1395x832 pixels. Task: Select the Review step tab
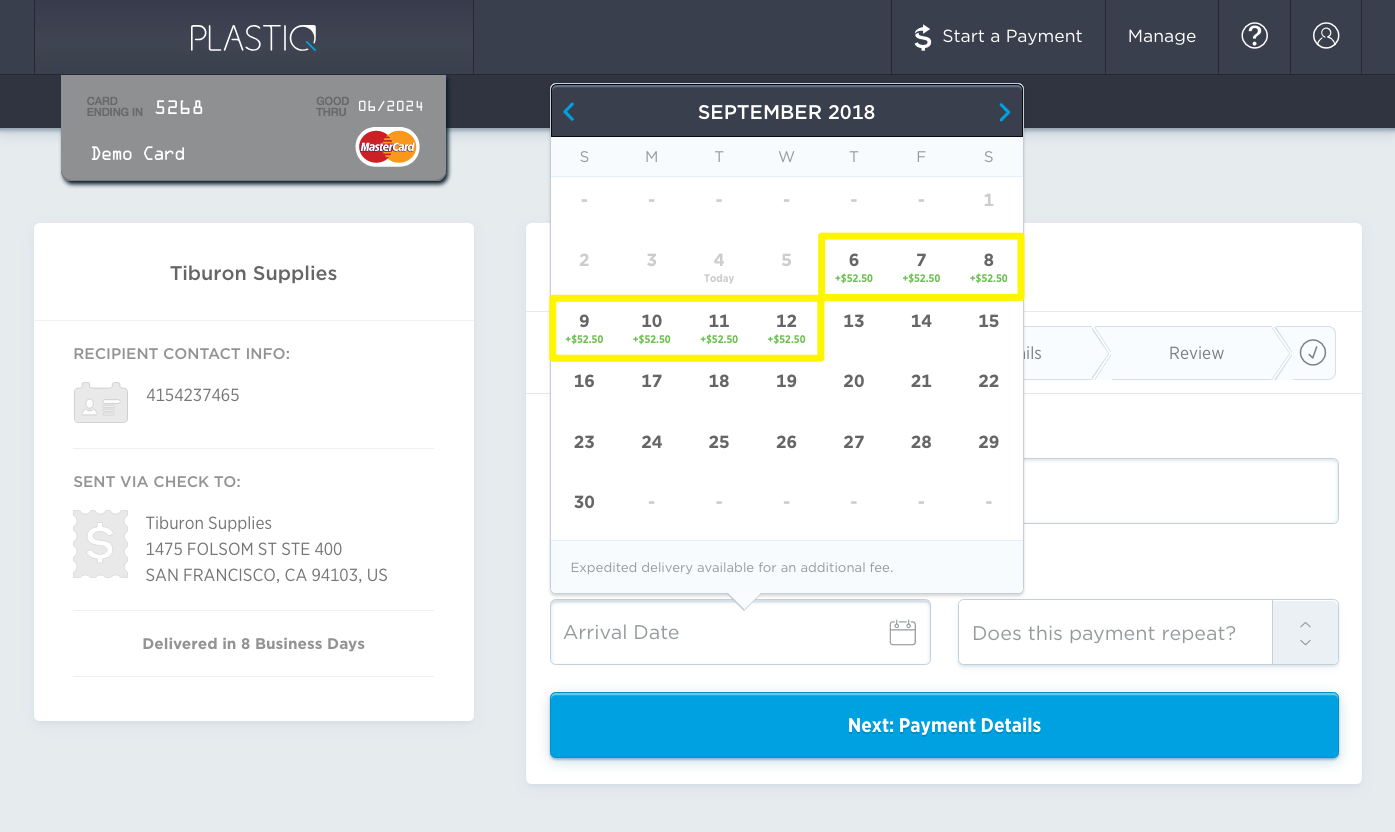pyautogui.click(x=1196, y=353)
